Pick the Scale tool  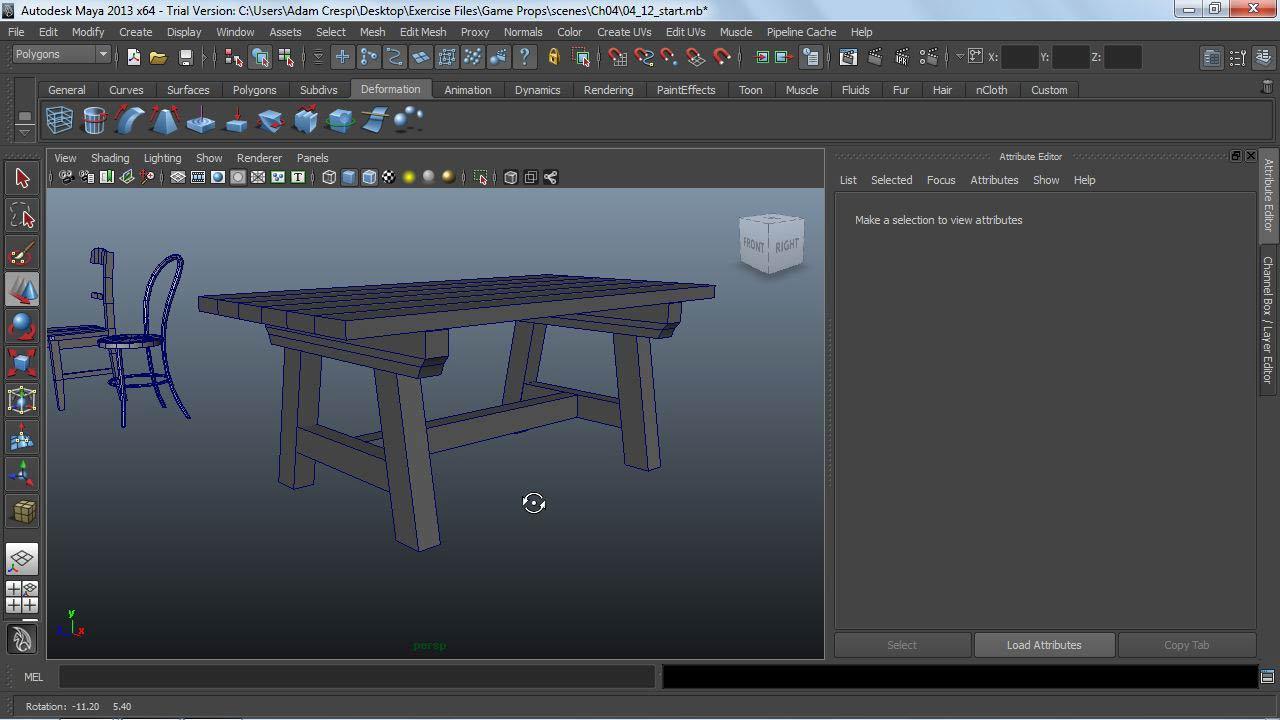pyautogui.click(x=22, y=363)
